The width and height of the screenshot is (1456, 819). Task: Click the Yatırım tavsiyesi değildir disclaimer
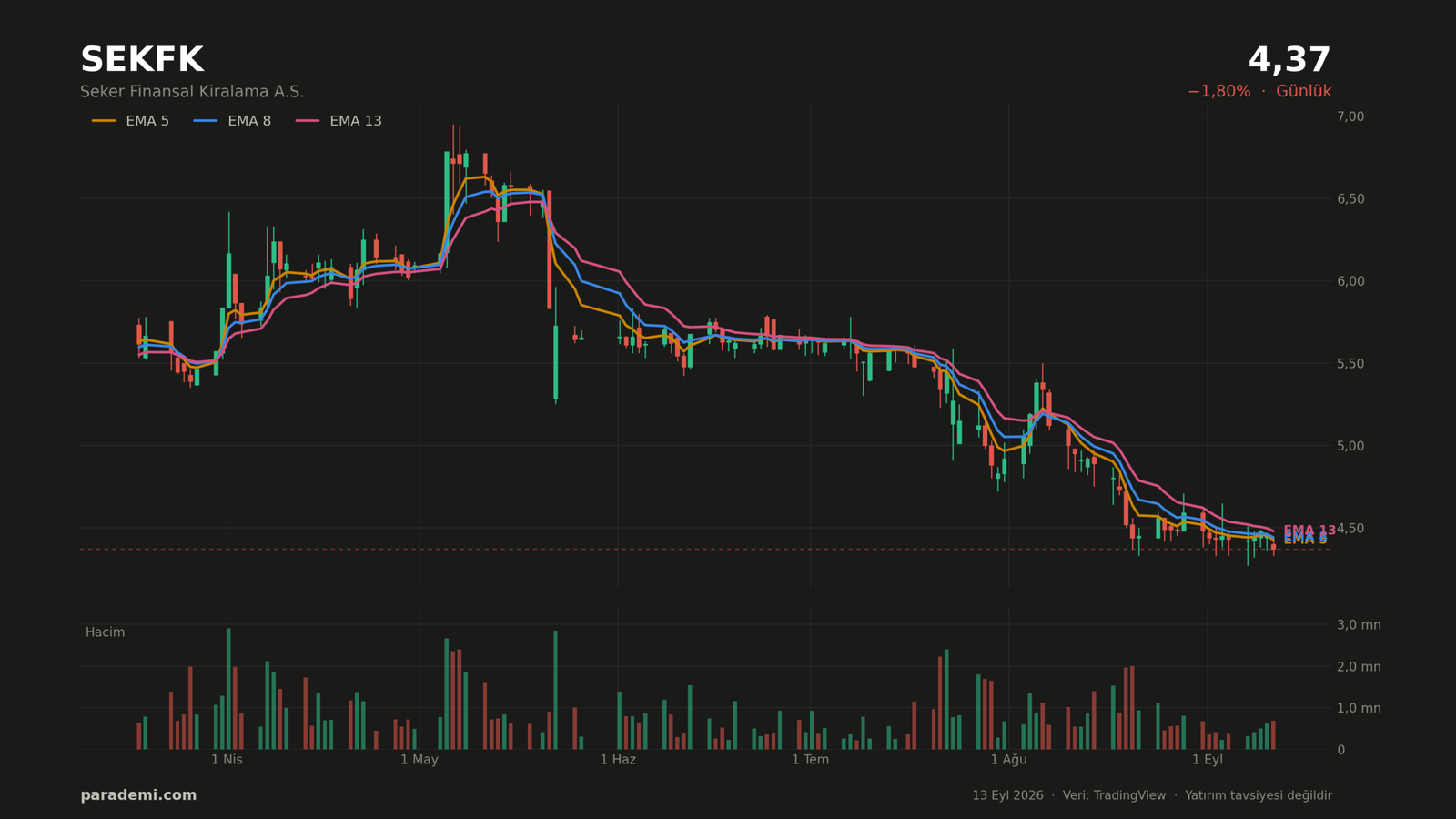pyautogui.click(x=1259, y=795)
